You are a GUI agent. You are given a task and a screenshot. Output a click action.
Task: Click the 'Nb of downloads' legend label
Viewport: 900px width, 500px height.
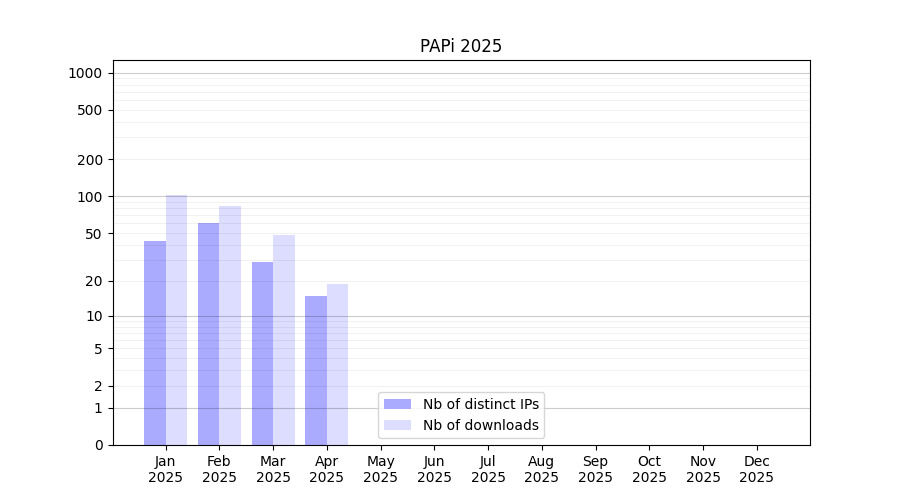click(480, 425)
